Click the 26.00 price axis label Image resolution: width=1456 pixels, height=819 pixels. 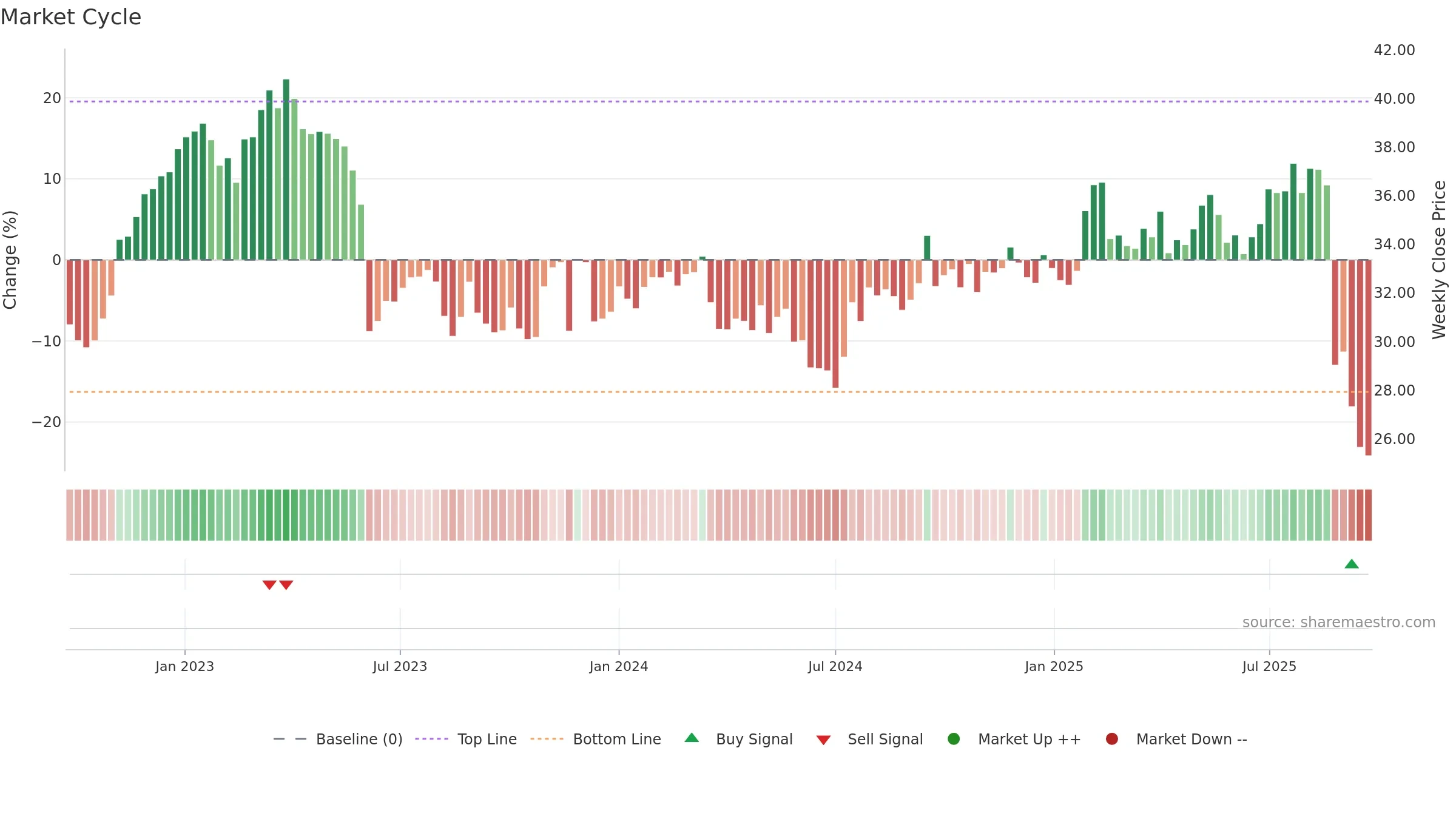click(x=1394, y=439)
